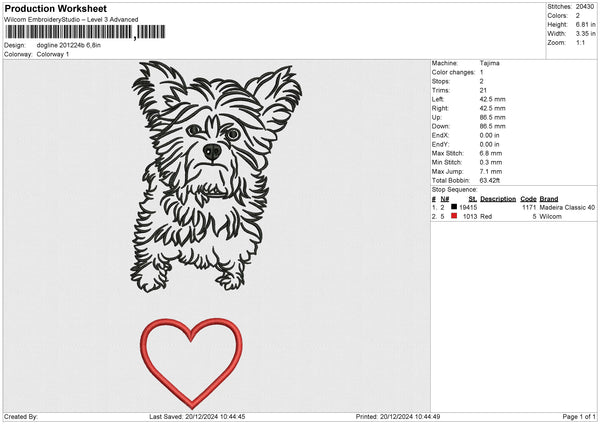Viewport: 600px width, 424px height.
Task: Click the 'Stop Sequence:' heading
Action: pos(455,190)
